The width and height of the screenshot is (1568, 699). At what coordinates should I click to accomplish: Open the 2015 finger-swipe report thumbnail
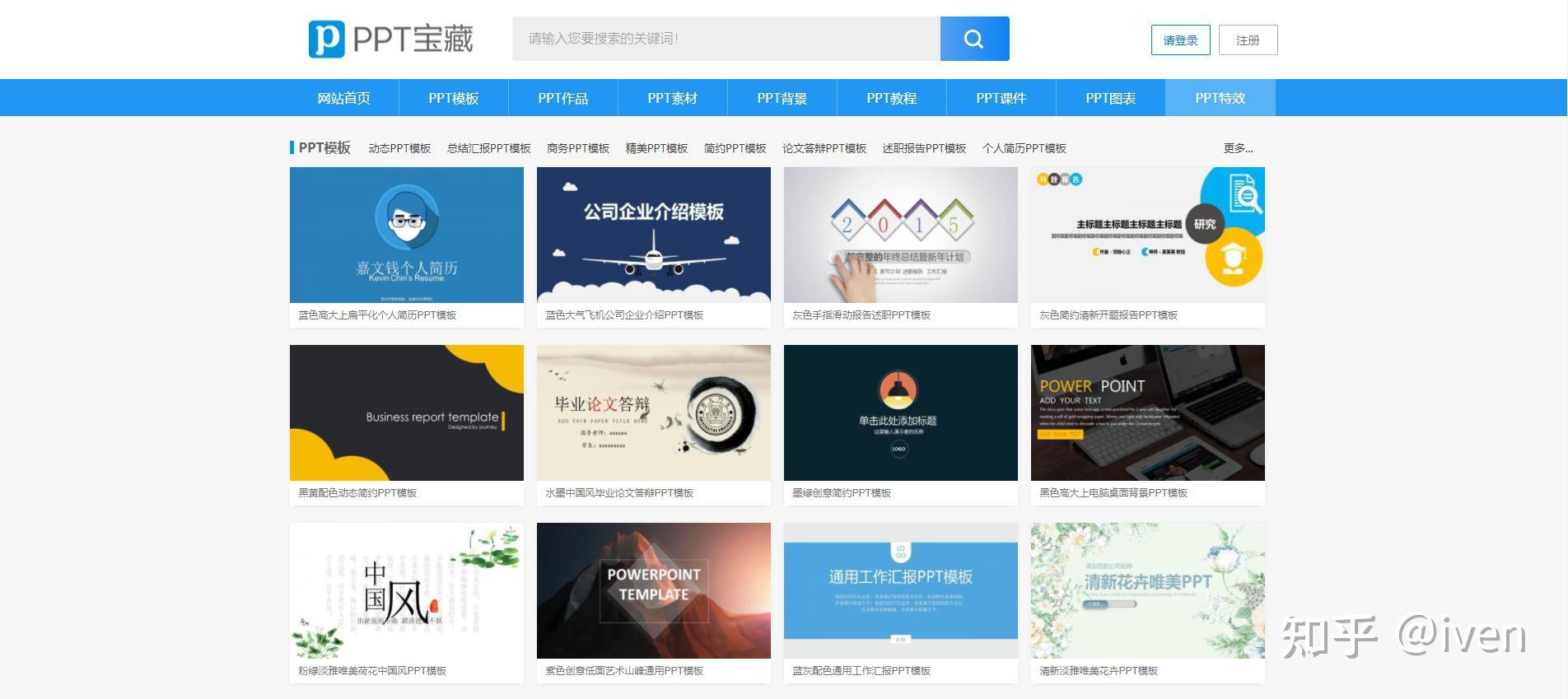tap(901, 235)
